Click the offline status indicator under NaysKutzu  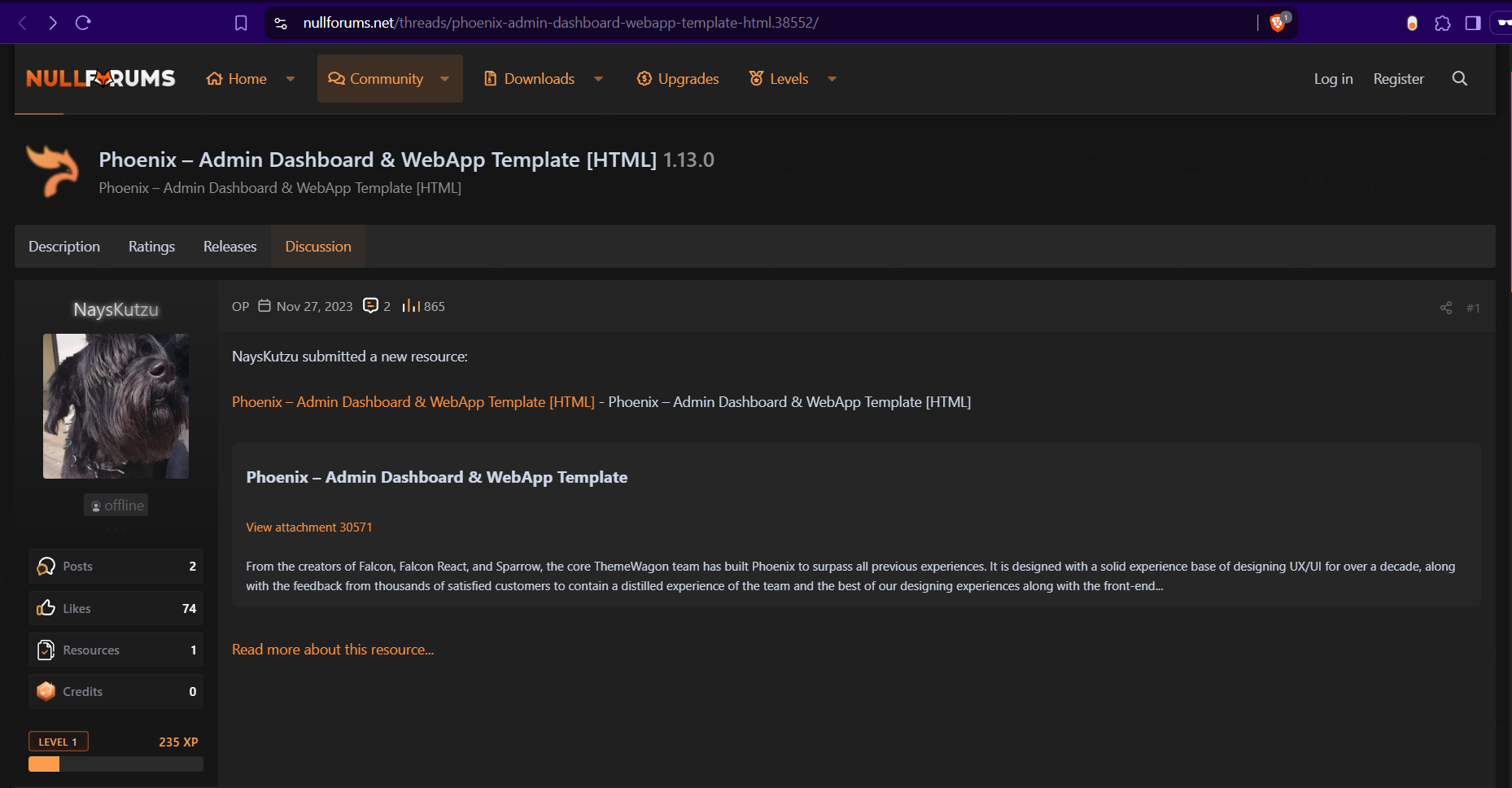click(116, 505)
